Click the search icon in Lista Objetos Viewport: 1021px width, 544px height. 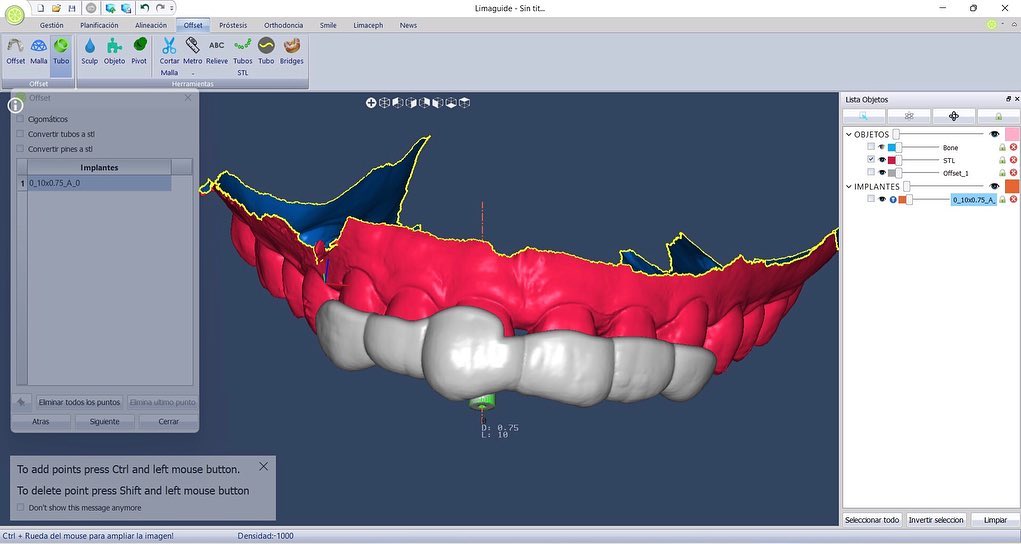point(864,116)
